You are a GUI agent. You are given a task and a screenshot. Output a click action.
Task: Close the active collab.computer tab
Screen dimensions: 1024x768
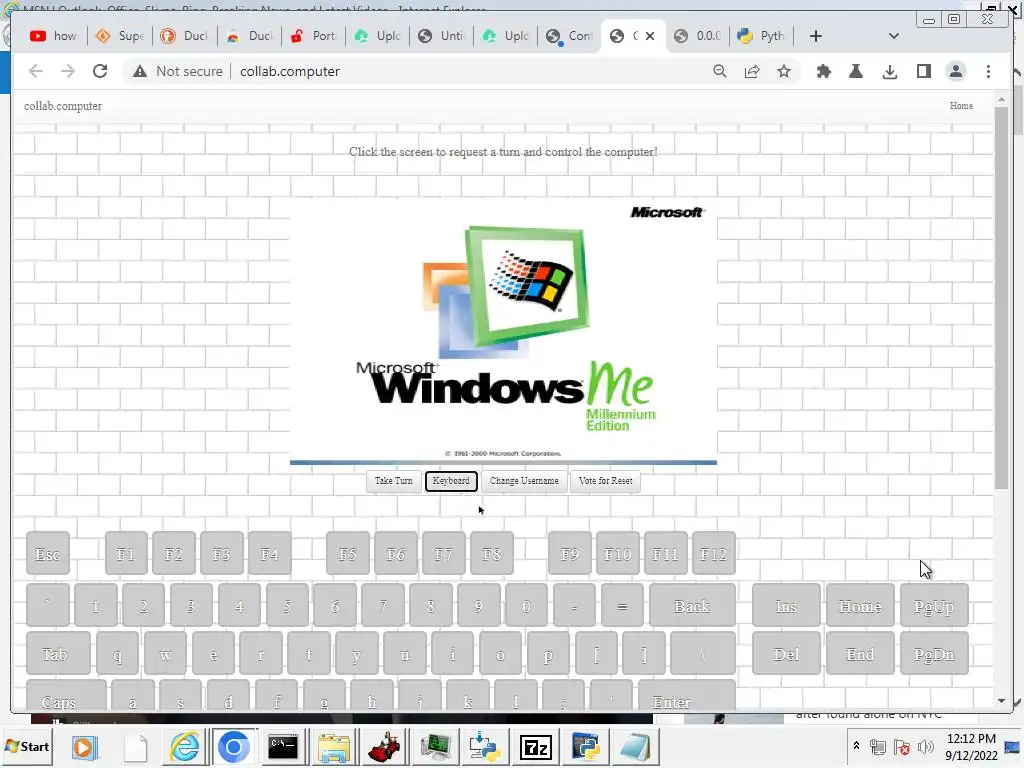pos(650,36)
